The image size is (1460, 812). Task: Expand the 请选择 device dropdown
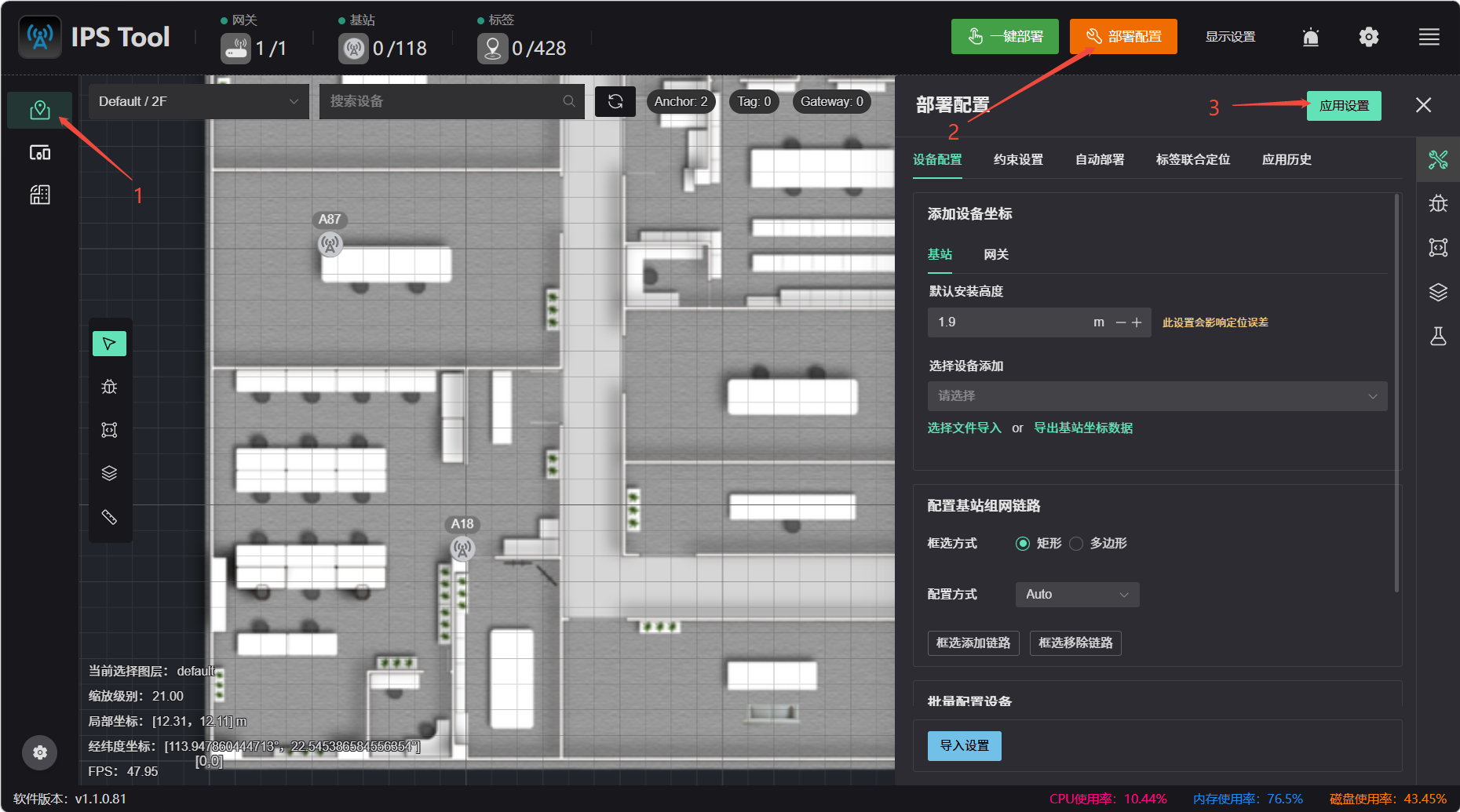(1157, 396)
